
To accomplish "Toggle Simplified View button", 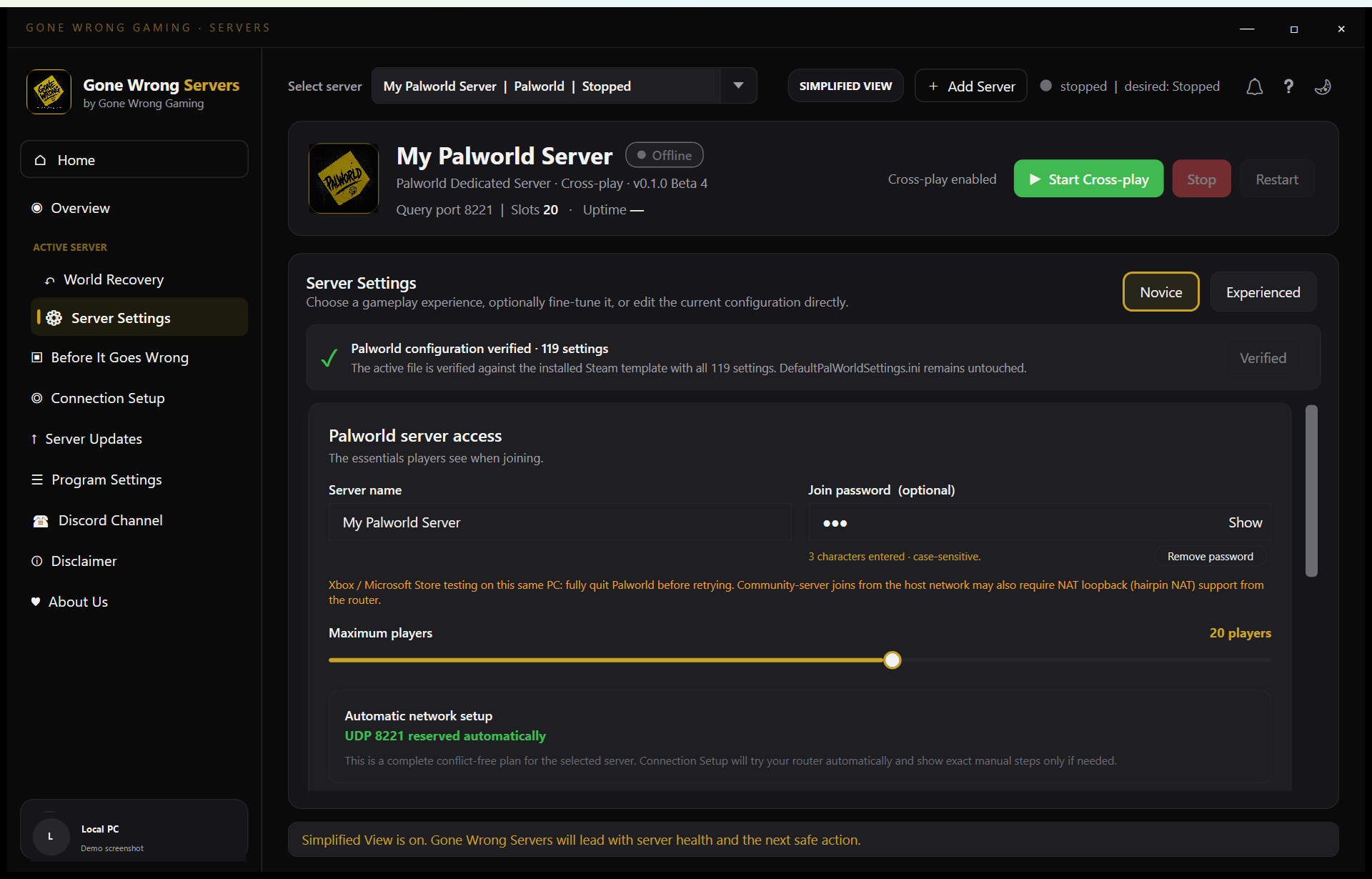I will (x=845, y=86).
